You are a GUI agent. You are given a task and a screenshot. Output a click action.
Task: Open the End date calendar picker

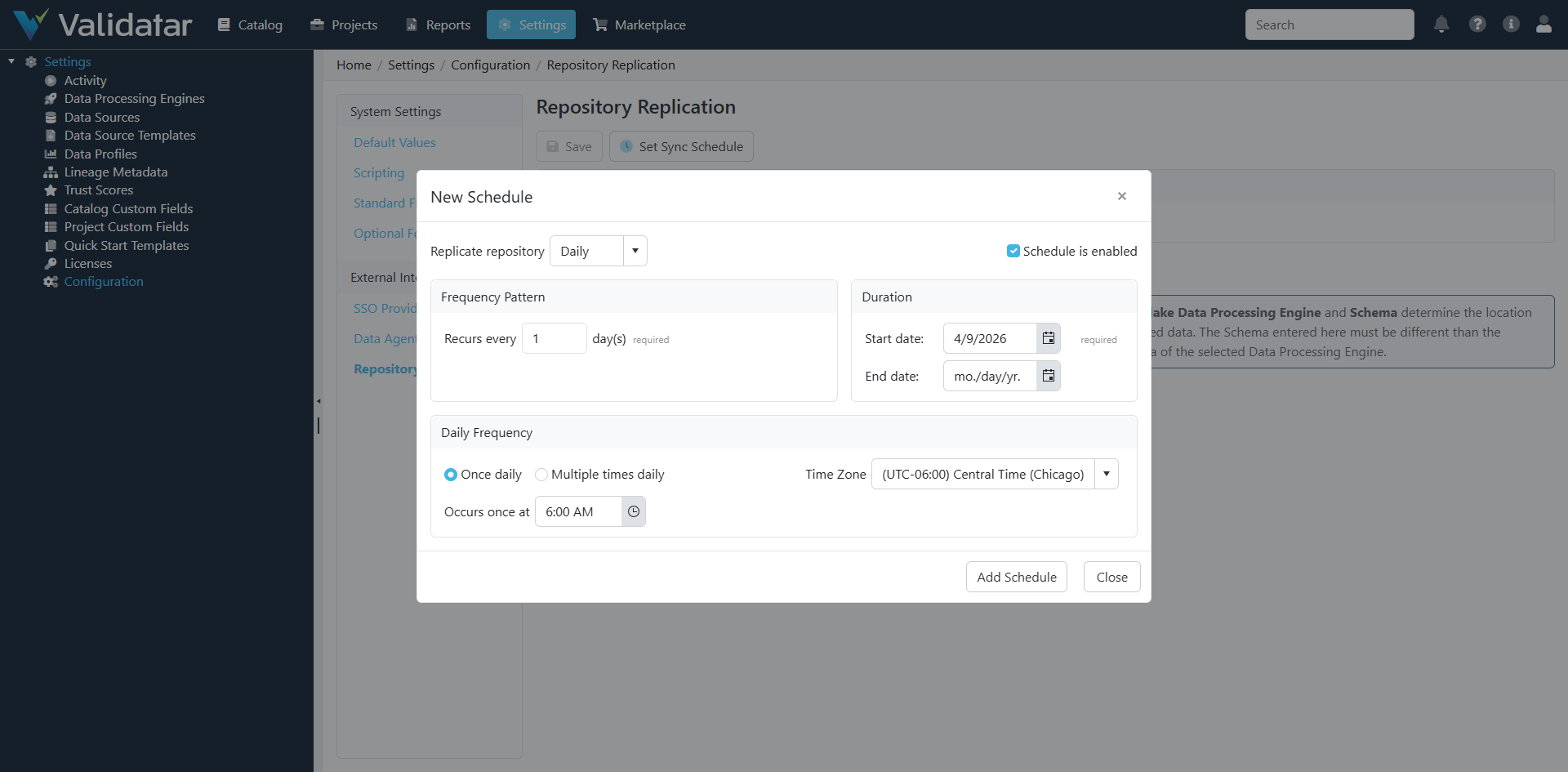tap(1048, 376)
